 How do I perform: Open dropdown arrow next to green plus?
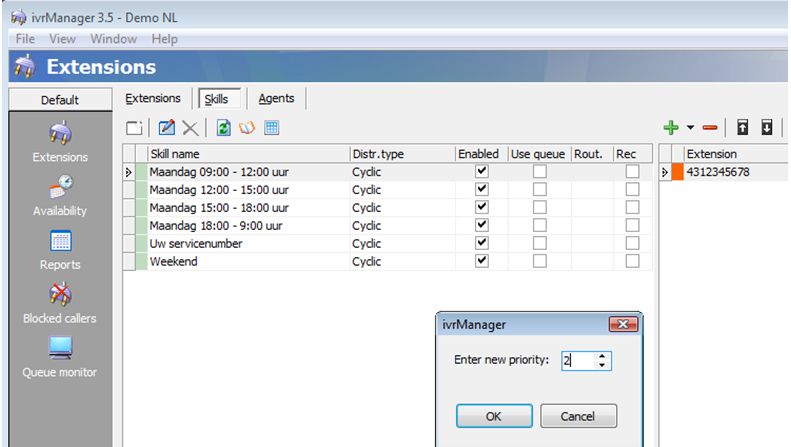pyautogui.click(x=690, y=128)
